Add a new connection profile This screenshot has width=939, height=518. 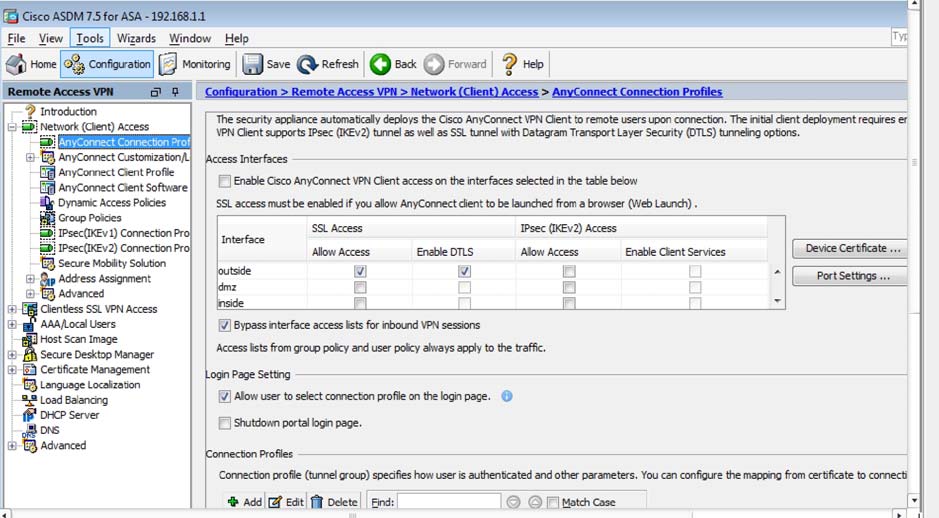coord(244,502)
